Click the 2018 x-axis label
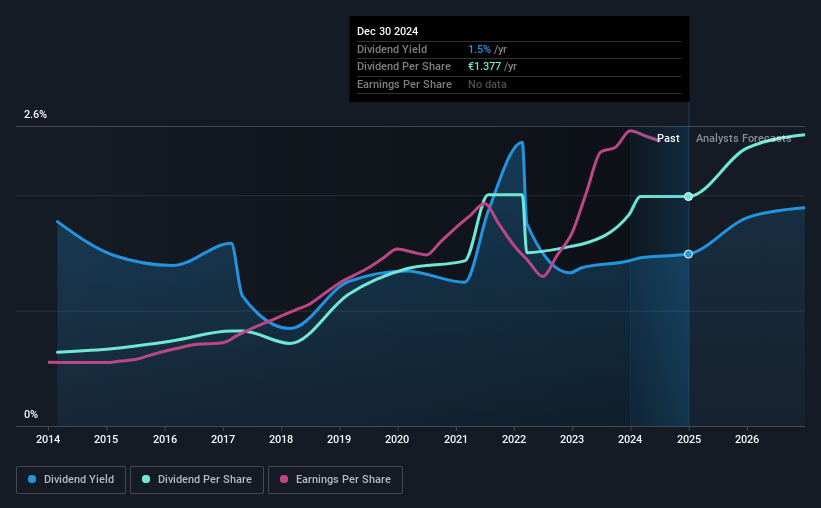The image size is (821, 508). point(281,439)
